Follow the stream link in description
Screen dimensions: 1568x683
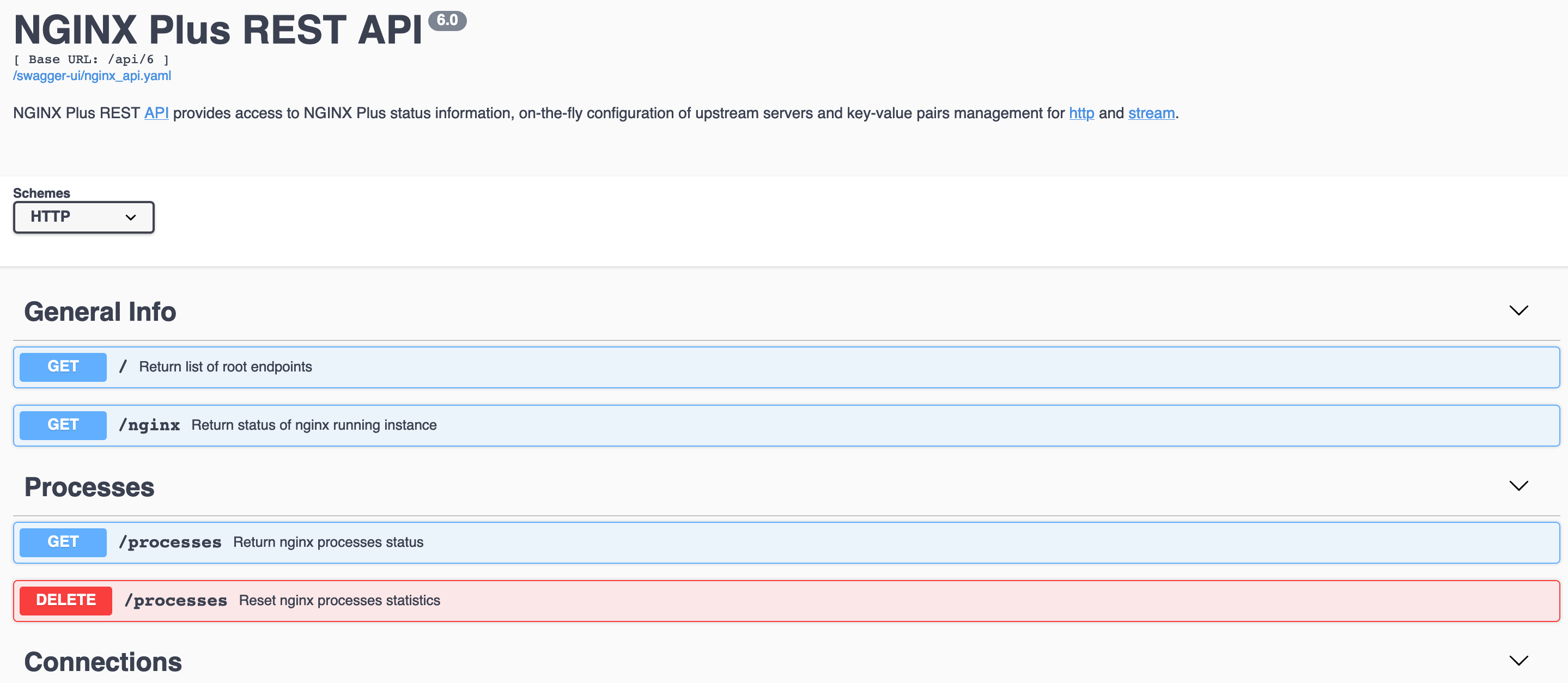click(1151, 113)
